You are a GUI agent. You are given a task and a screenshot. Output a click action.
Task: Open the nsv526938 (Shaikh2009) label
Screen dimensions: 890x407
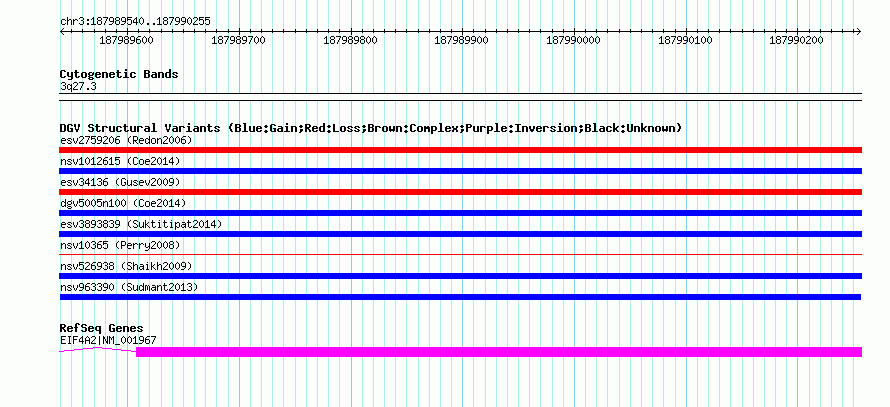pos(126,266)
